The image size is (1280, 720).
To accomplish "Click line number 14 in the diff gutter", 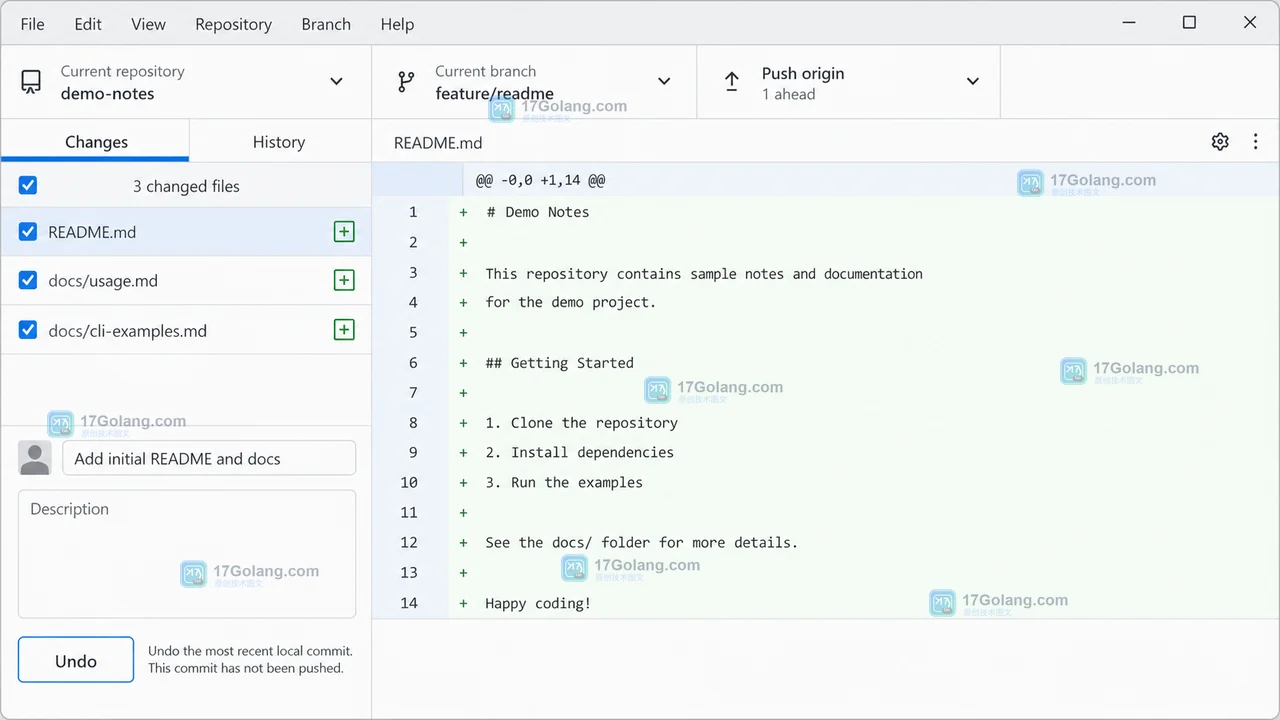I will coord(409,603).
